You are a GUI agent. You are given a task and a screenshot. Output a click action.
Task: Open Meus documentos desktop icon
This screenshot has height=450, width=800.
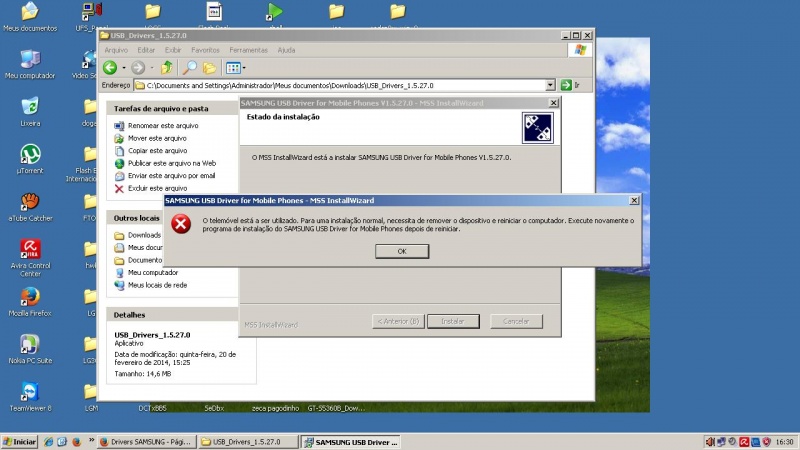30,16
